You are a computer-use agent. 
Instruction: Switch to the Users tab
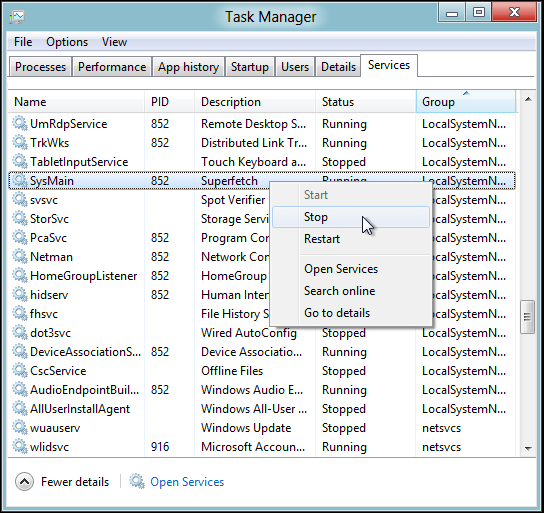(x=295, y=67)
